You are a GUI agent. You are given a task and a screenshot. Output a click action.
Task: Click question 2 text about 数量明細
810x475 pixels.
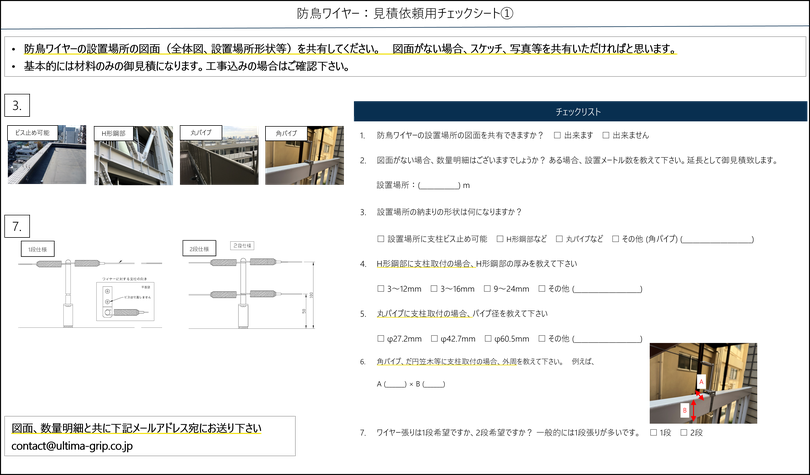577,161
